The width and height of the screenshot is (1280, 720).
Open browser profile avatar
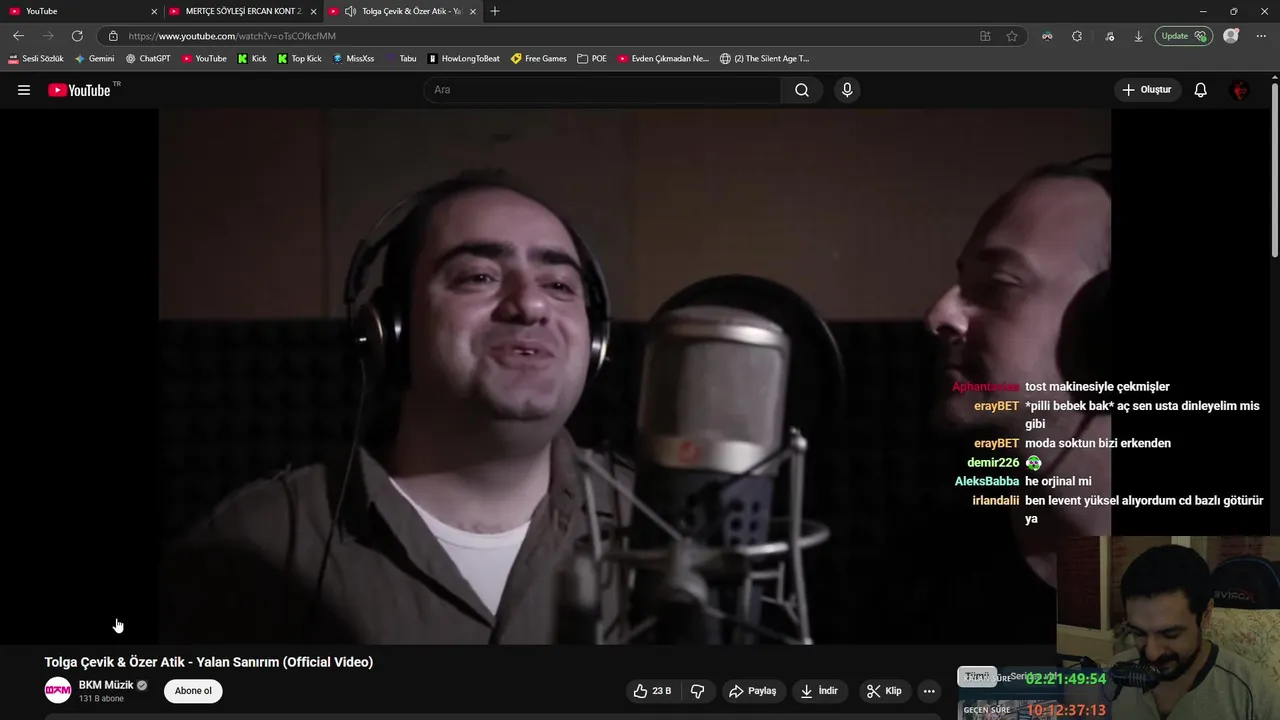click(1231, 36)
